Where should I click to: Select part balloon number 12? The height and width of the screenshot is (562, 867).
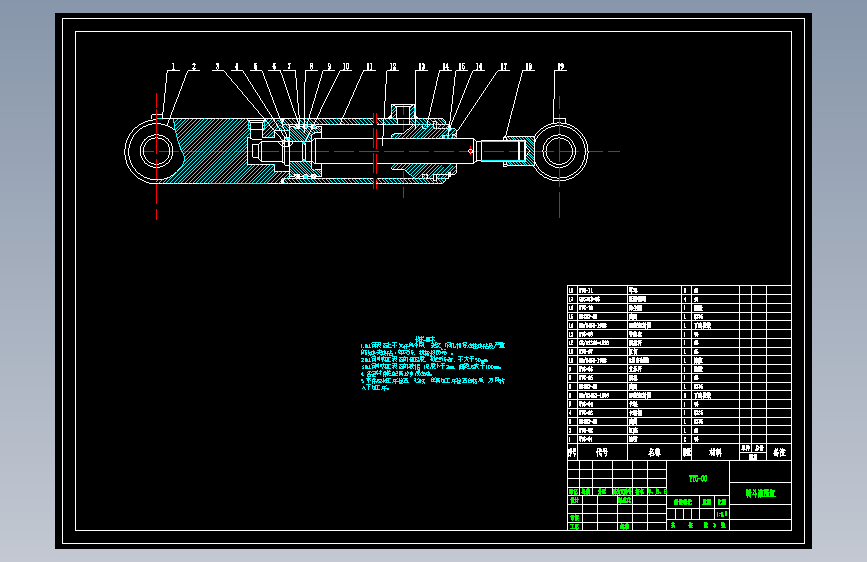coord(393,67)
